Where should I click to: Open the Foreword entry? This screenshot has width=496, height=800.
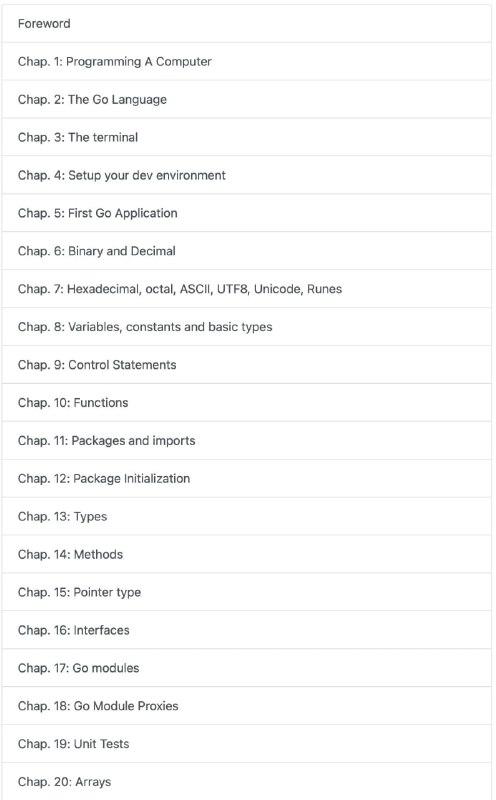click(x=246, y=23)
